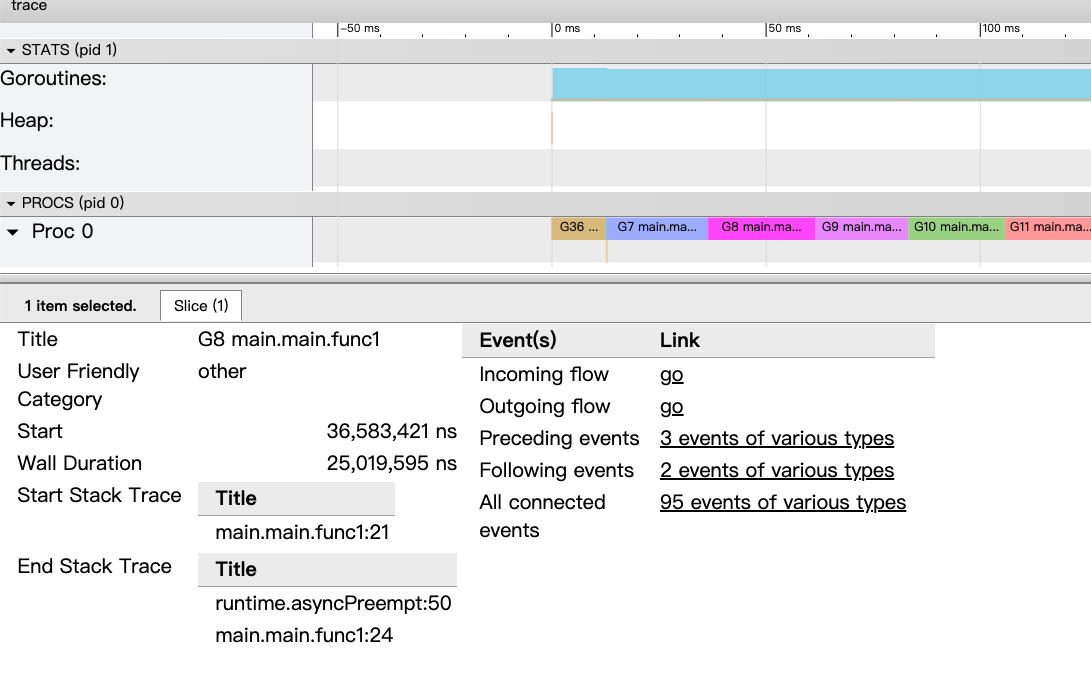The width and height of the screenshot is (1091, 685).
Task: Select the G8 main.ma... magenta slice
Action: 761,228
